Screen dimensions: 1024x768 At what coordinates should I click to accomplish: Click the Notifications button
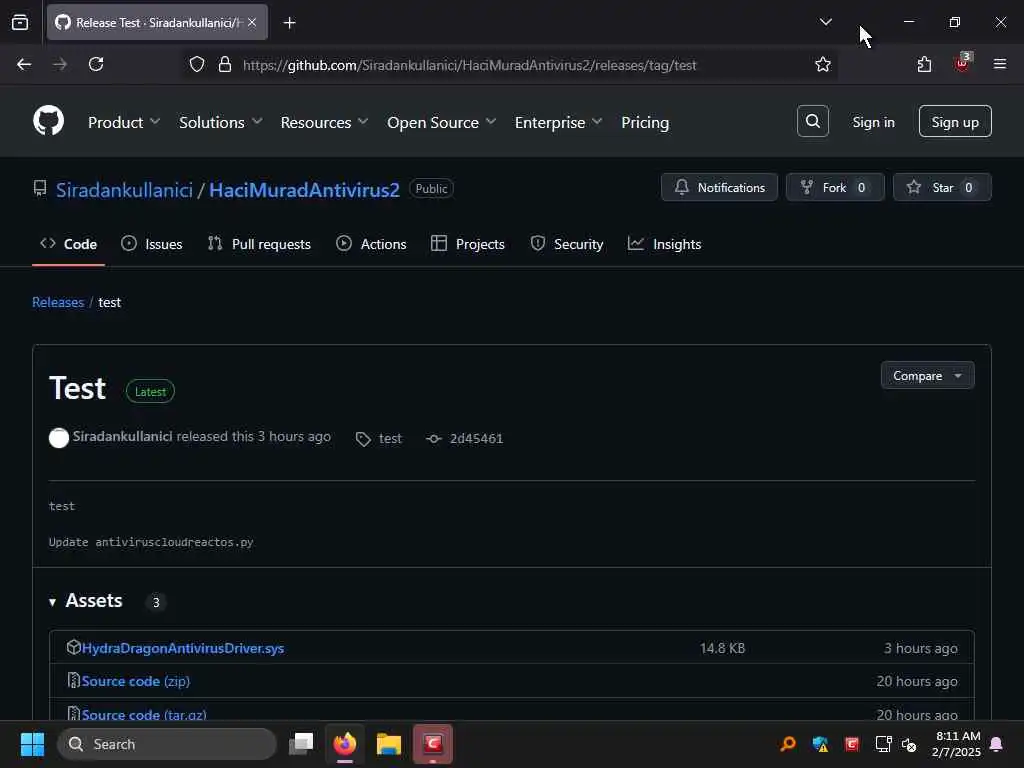point(719,187)
